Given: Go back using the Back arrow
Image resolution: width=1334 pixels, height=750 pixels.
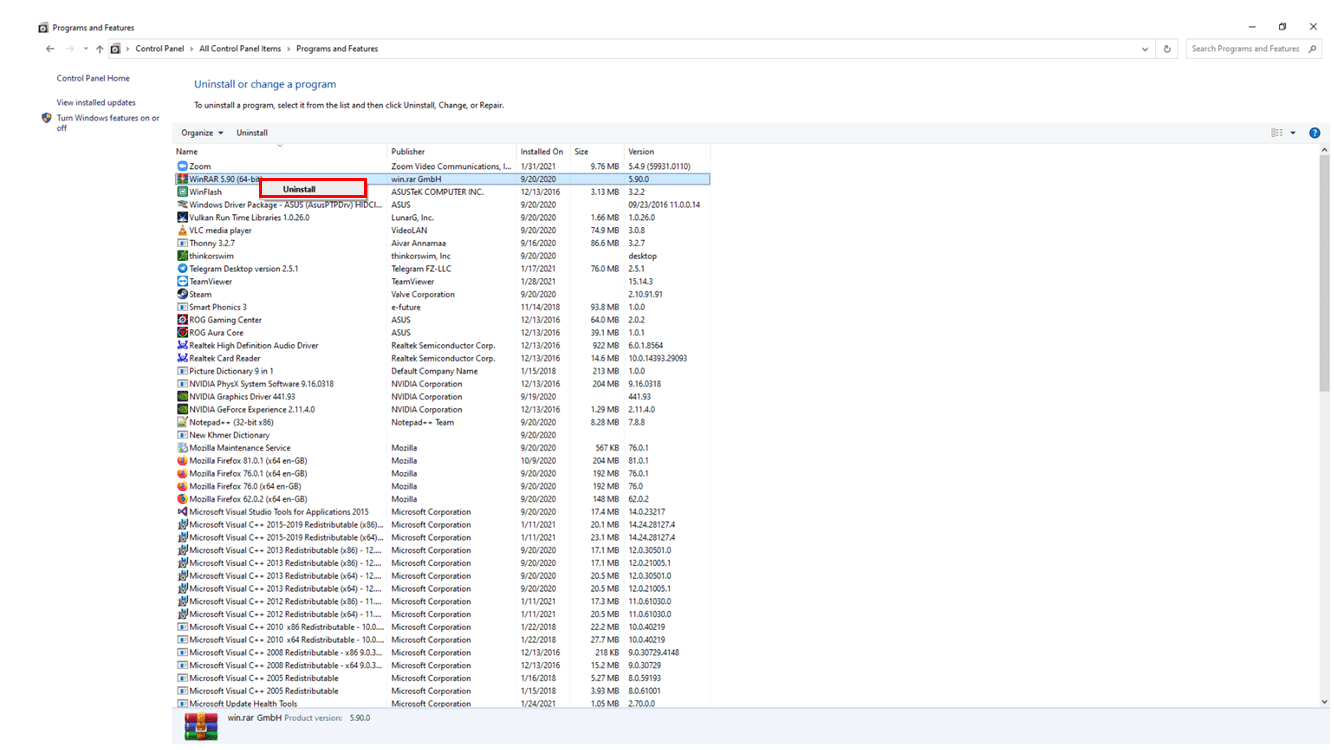Looking at the screenshot, I should (50, 49).
